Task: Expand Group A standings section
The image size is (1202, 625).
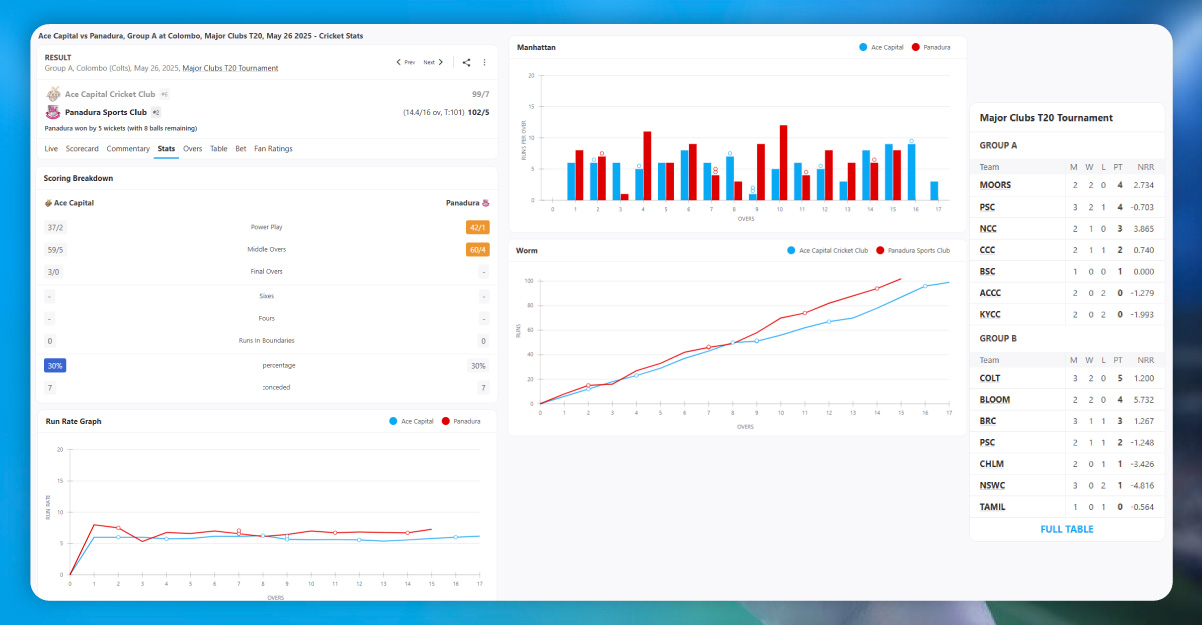Action: tap(1000, 145)
